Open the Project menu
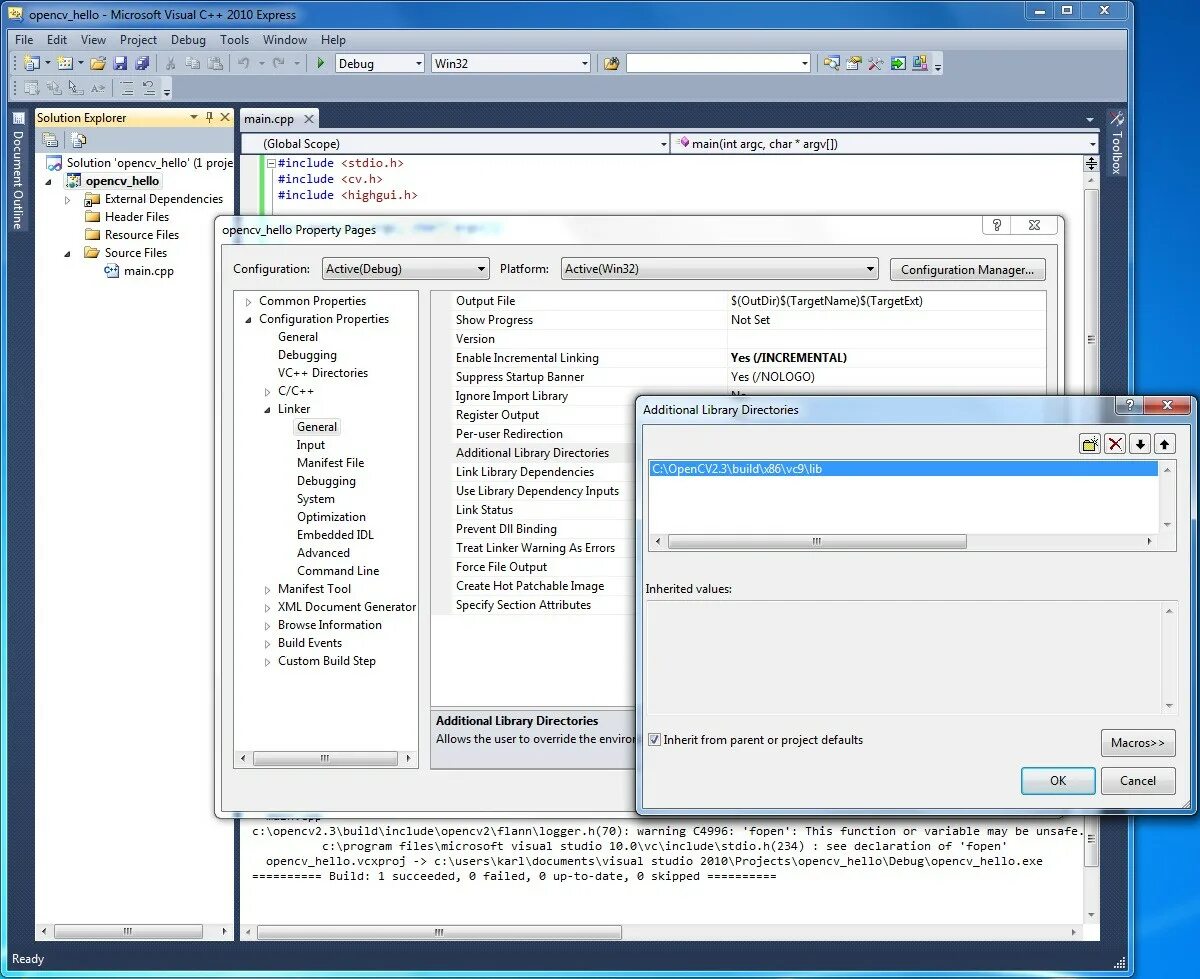 coord(138,40)
